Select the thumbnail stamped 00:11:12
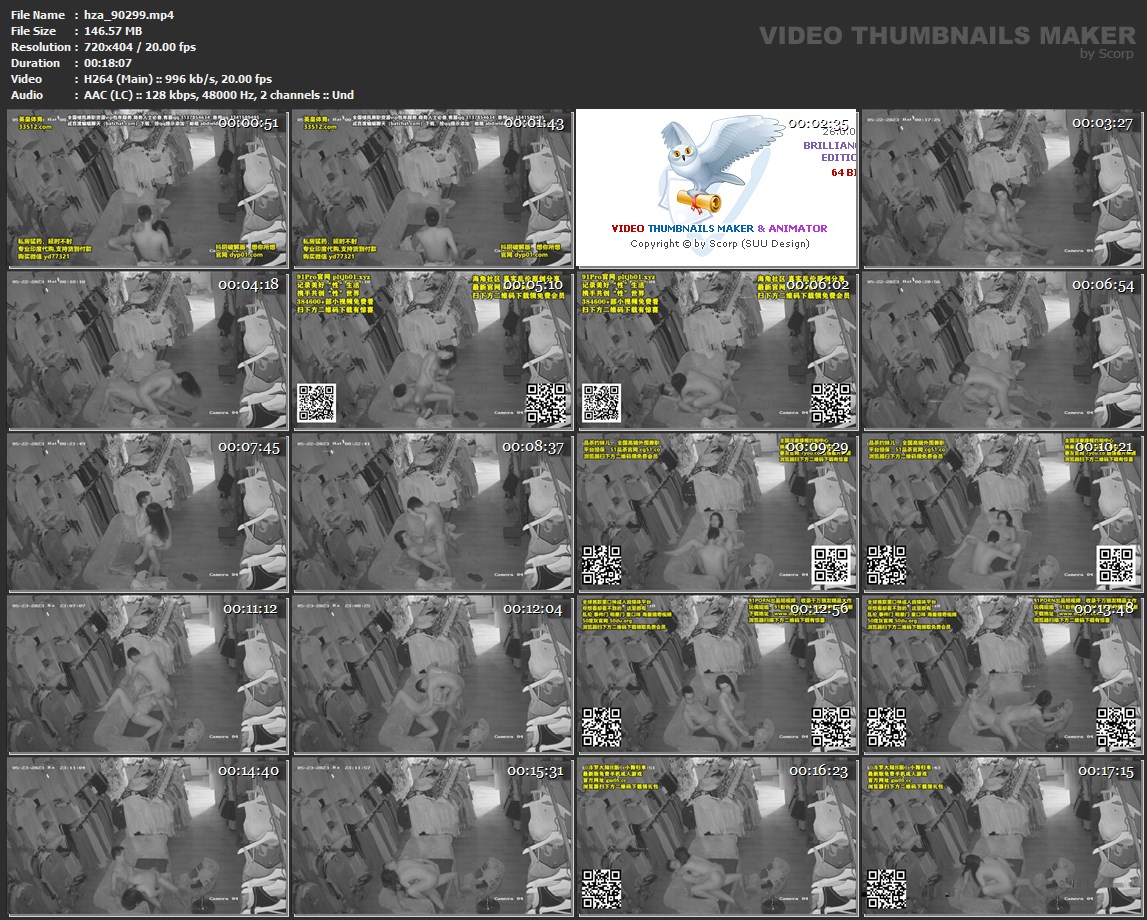Image resolution: width=1147 pixels, height=920 pixels. pos(148,674)
